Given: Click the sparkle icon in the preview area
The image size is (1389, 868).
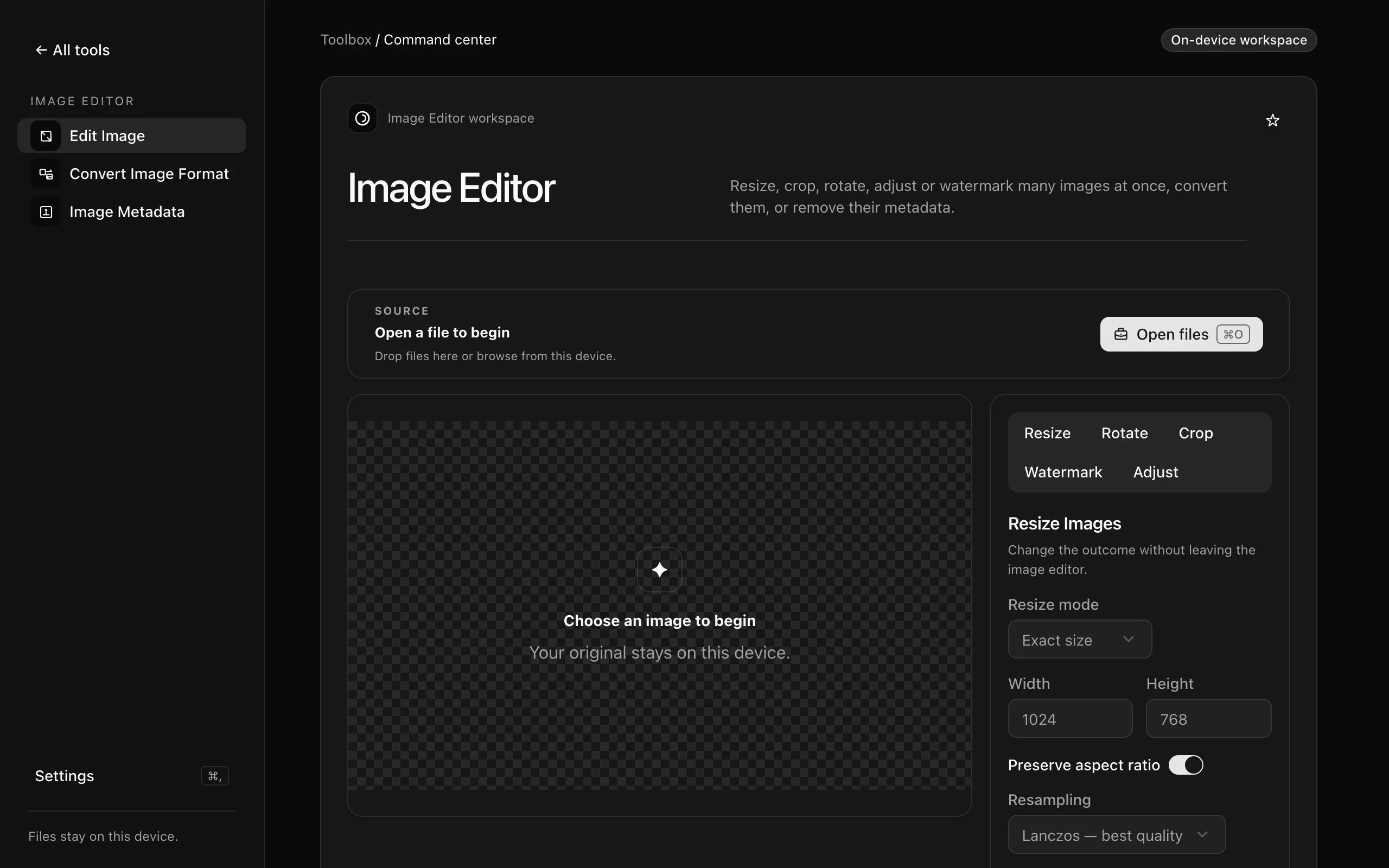Looking at the screenshot, I should click(659, 570).
